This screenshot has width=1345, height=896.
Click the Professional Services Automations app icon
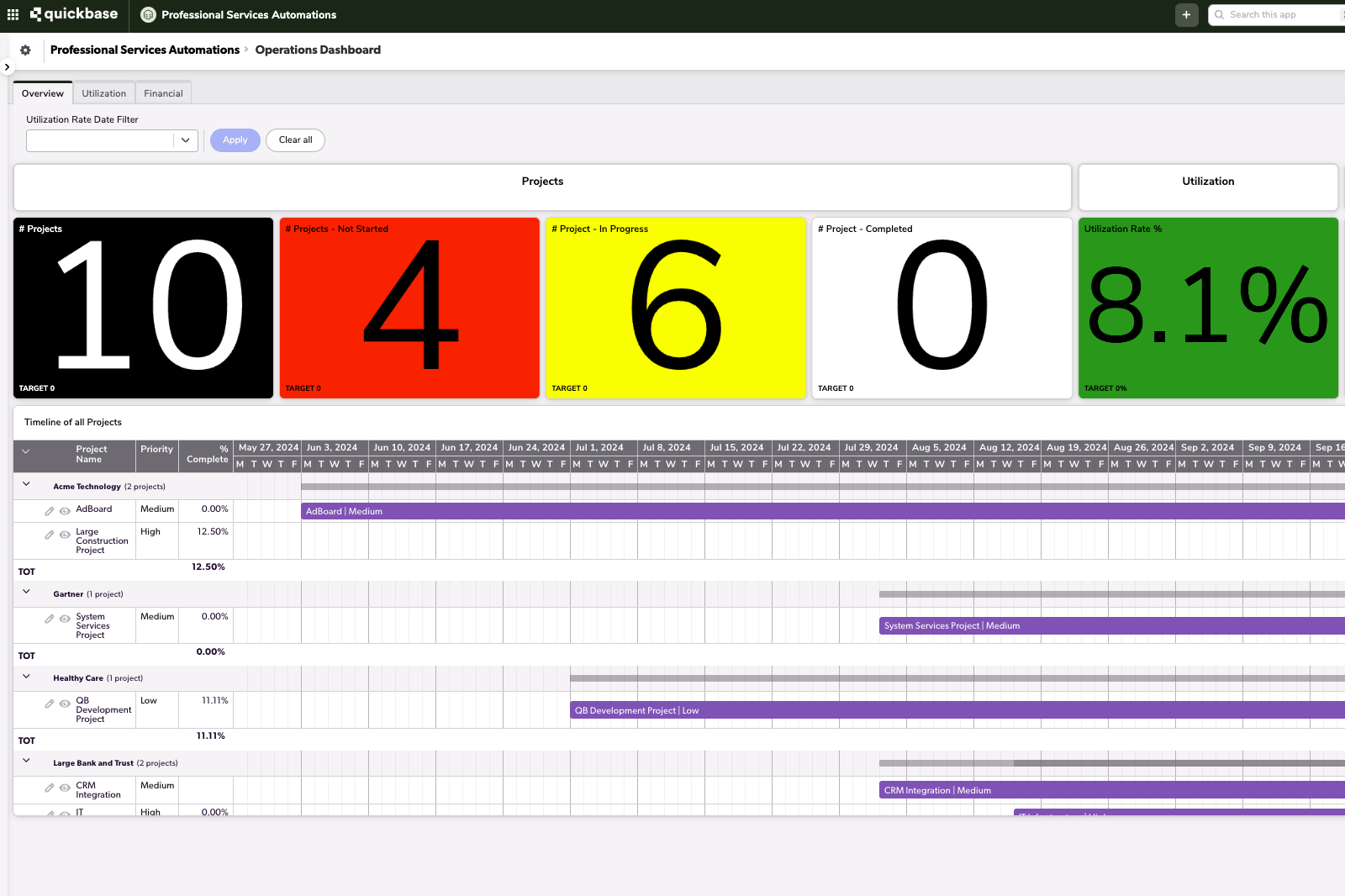[x=147, y=14]
